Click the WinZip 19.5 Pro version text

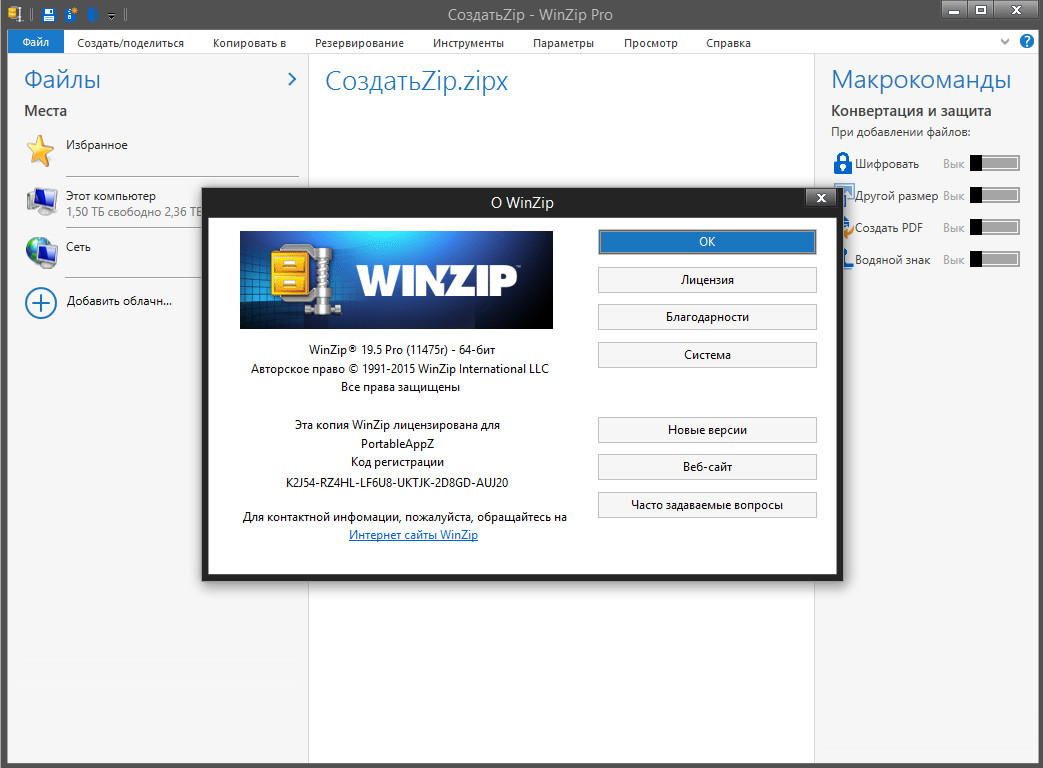(402, 350)
